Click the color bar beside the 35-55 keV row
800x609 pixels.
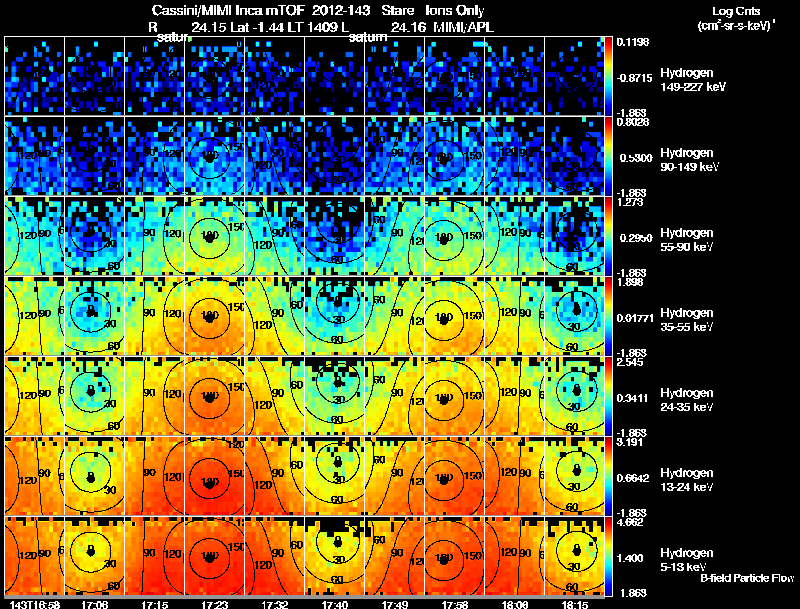tap(608, 316)
